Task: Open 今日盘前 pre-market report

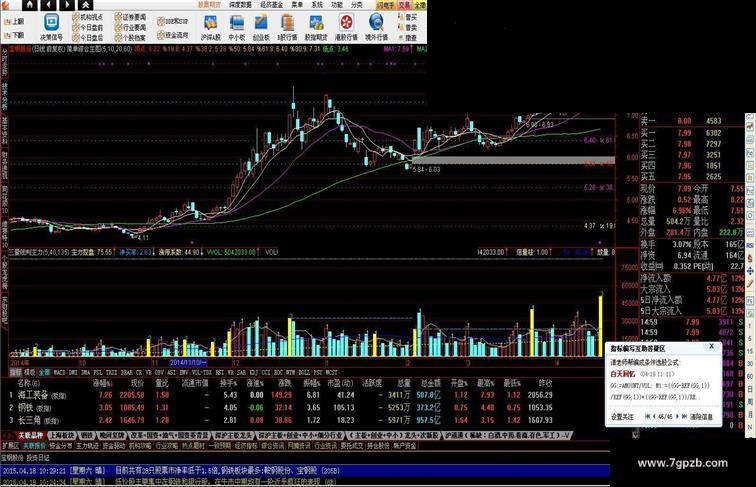Action: point(87,27)
